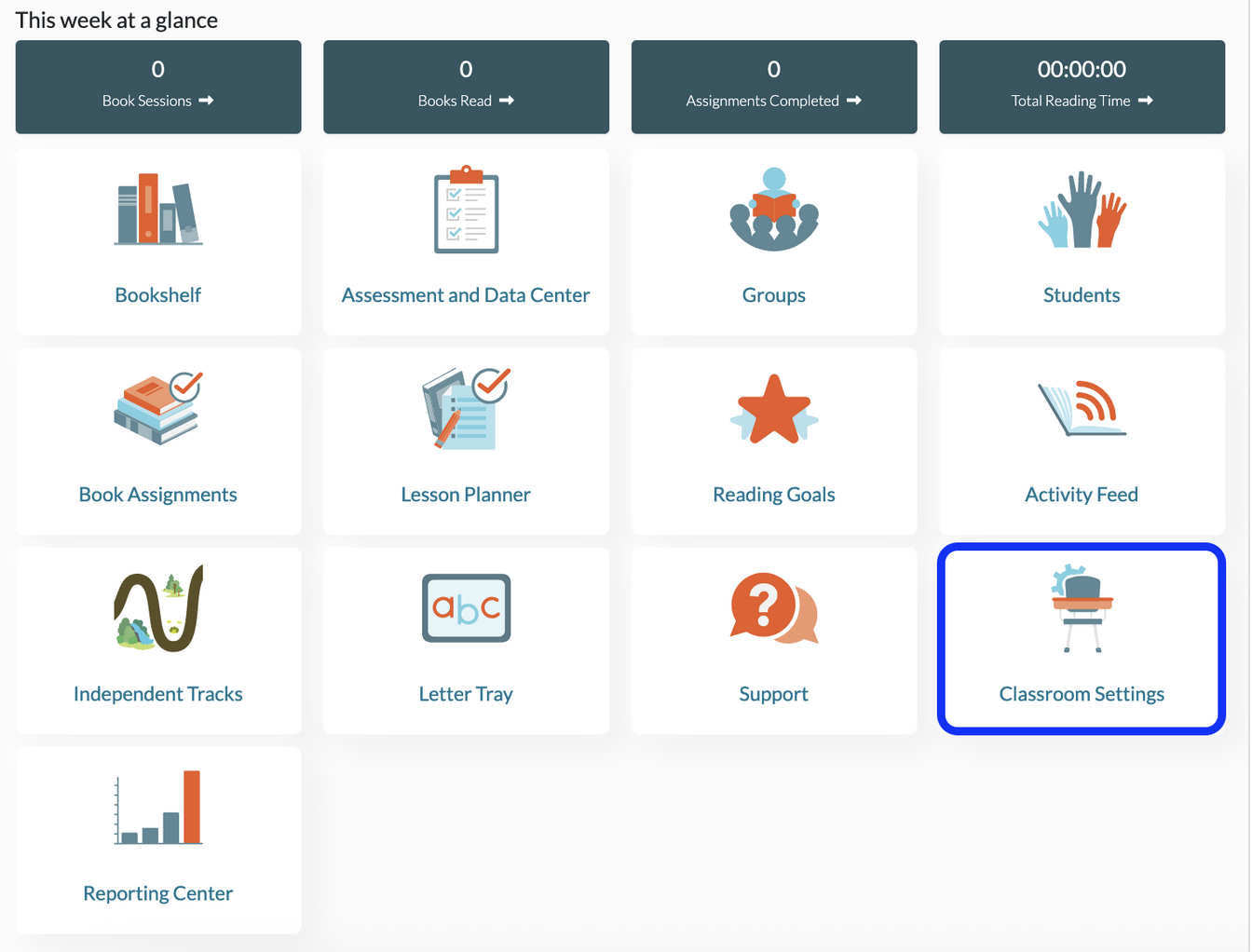Image resolution: width=1252 pixels, height=952 pixels.
Task: Go to the Support label
Action: click(x=773, y=694)
